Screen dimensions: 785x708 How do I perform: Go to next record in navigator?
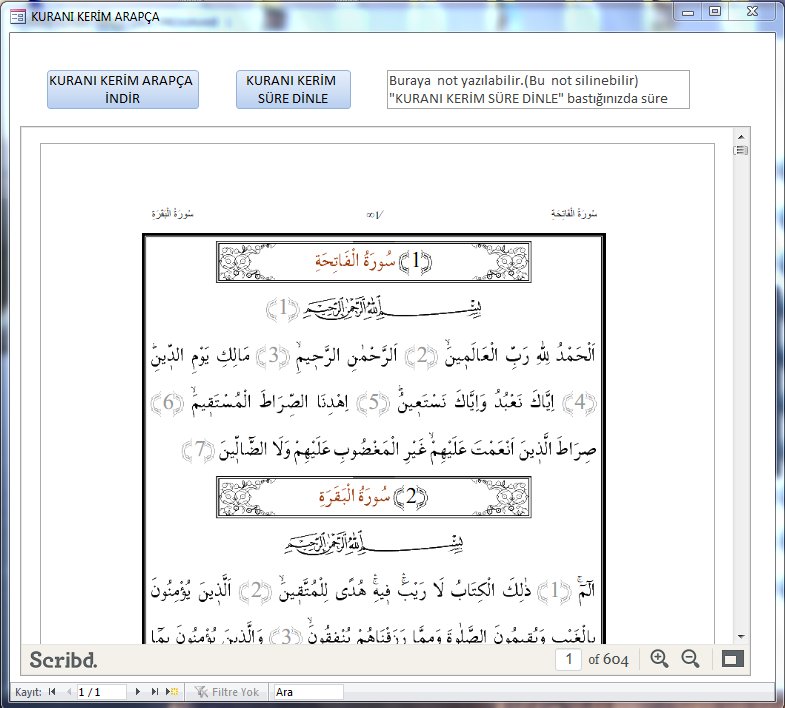[x=138, y=692]
